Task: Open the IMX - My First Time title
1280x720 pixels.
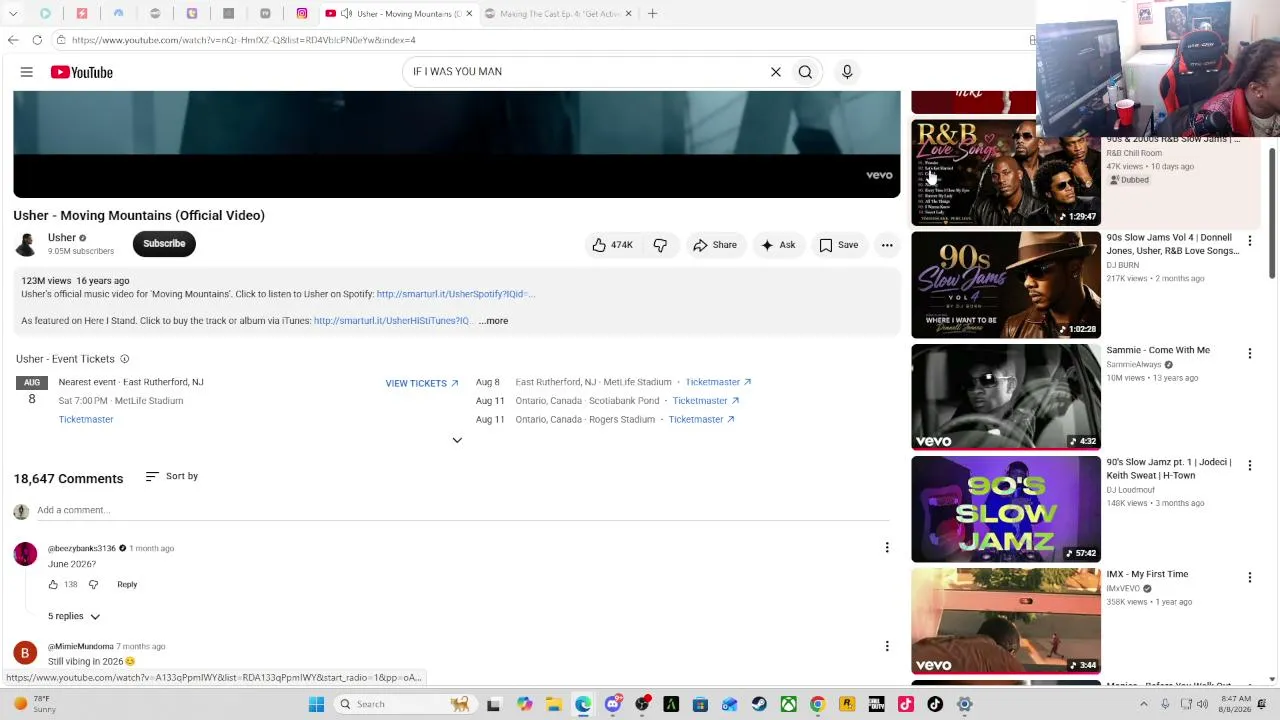Action: click(x=1147, y=574)
